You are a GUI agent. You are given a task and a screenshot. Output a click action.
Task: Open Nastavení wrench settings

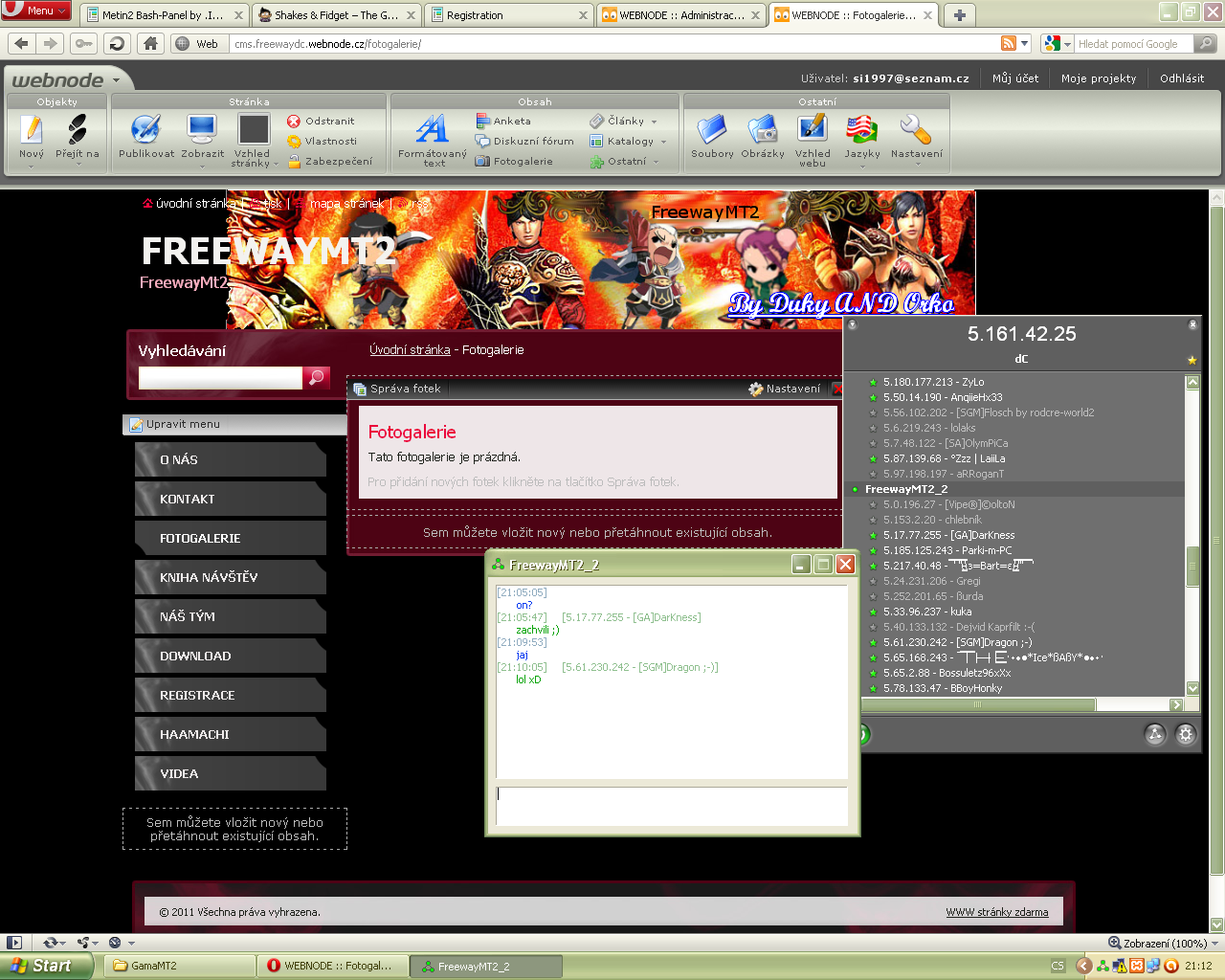(x=916, y=129)
